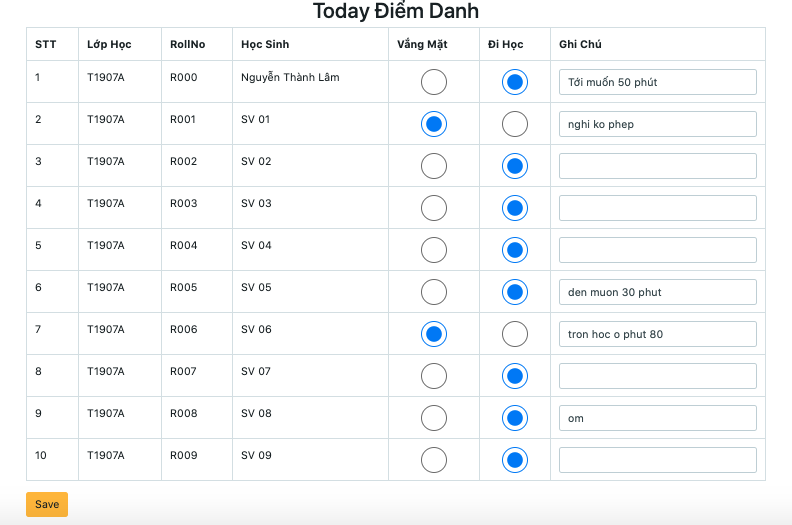Focus the 'nghi ko phep' note field
The image size is (792, 525).
coord(657,124)
